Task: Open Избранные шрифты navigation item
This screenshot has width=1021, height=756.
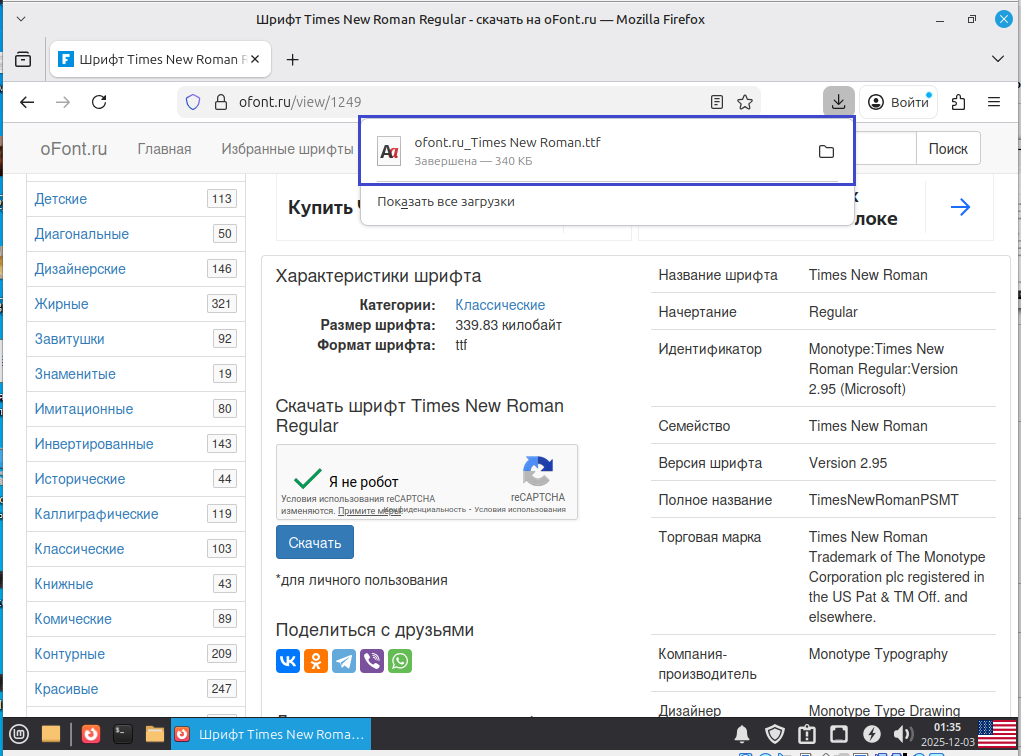Action: coord(287,149)
